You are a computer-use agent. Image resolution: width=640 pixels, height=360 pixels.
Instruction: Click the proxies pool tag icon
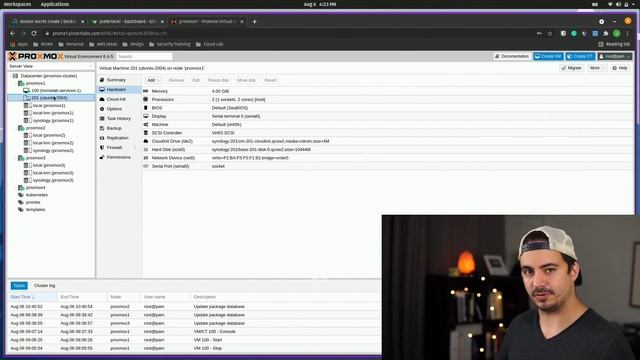pos(21,202)
